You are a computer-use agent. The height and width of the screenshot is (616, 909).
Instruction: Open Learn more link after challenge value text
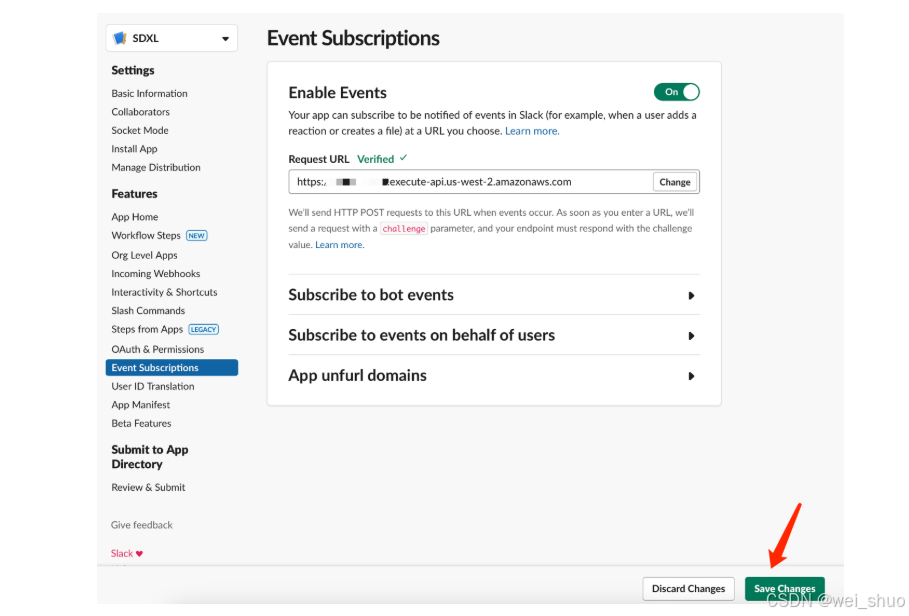[339, 245]
